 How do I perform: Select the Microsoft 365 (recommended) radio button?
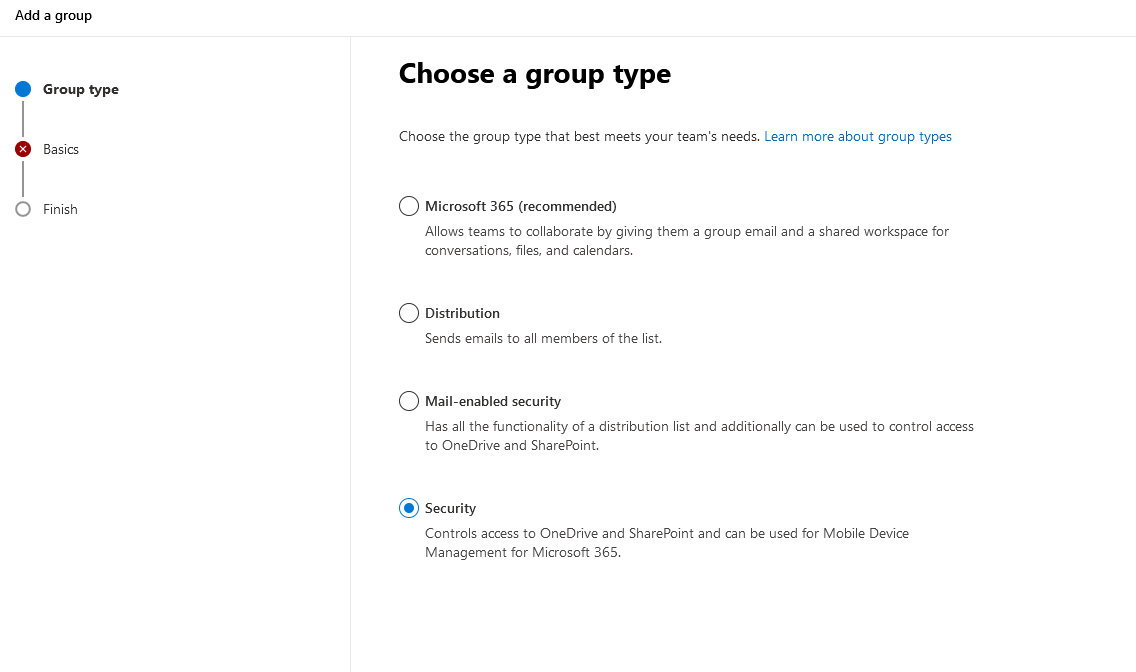(409, 206)
